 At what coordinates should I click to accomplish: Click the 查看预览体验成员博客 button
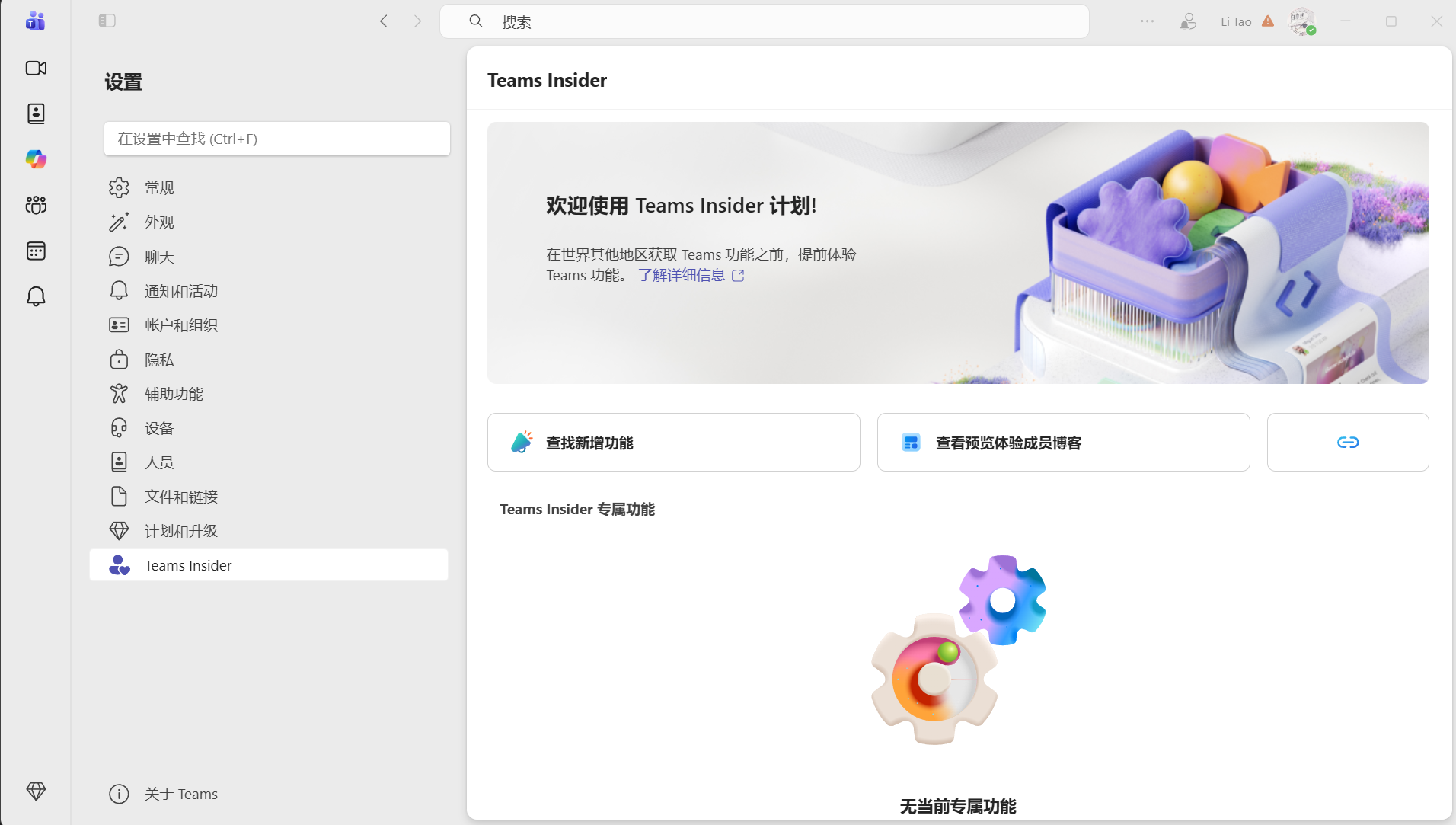point(1064,443)
